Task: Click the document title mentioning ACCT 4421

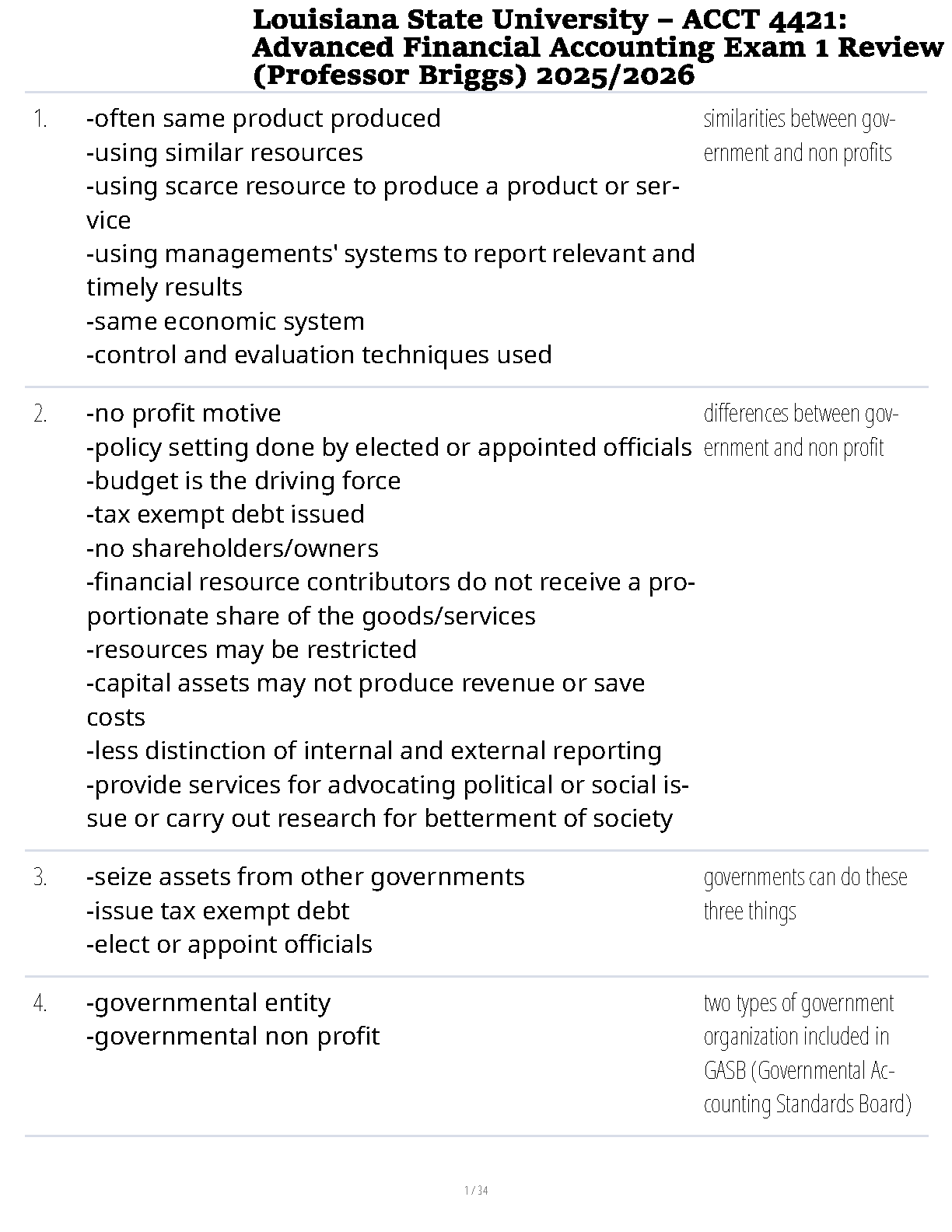Action: pos(597,47)
